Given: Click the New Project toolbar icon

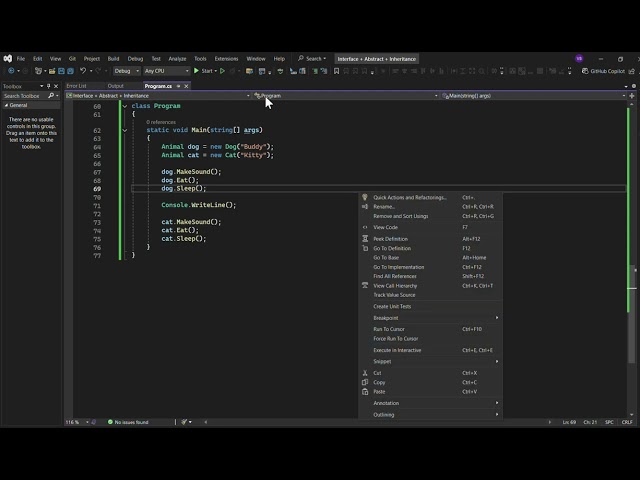Looking at the screenshot, I should 38,71.
